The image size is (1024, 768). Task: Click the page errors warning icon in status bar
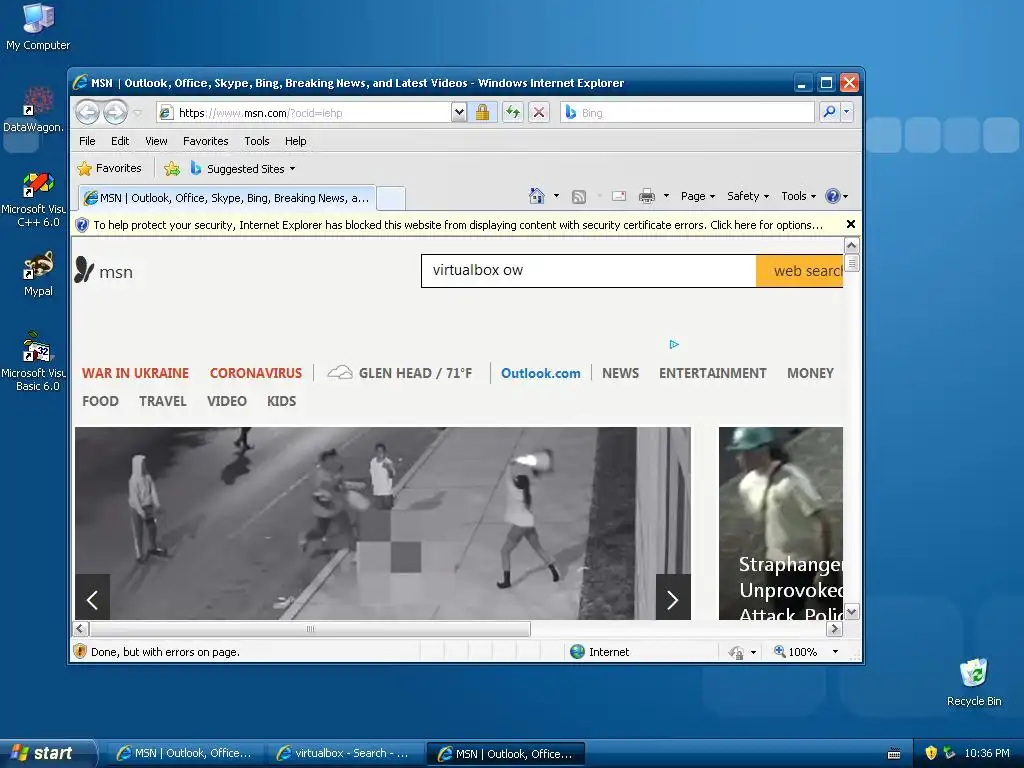80,651
